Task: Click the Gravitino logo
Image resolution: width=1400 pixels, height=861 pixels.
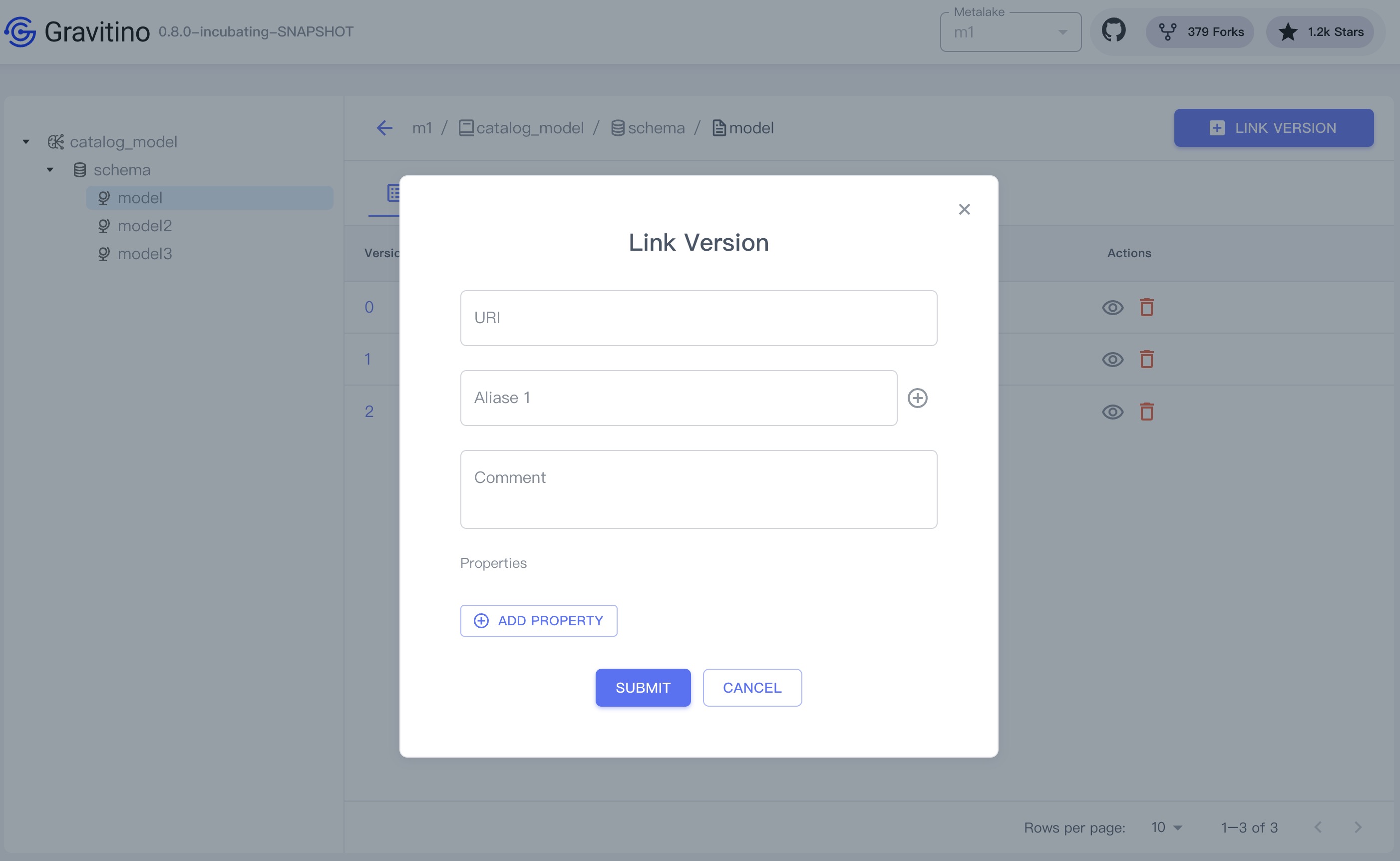Action: (x=20, y=31)
